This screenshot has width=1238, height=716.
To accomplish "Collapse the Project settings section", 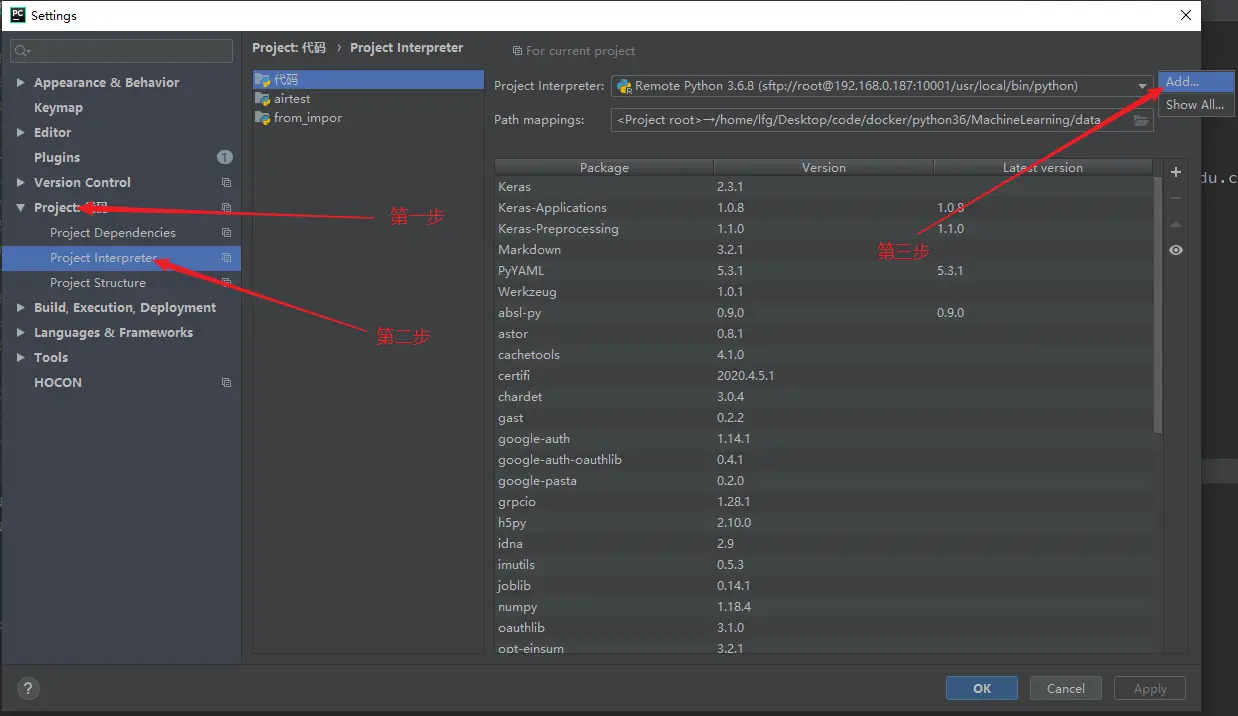I will tap(21, 208).
